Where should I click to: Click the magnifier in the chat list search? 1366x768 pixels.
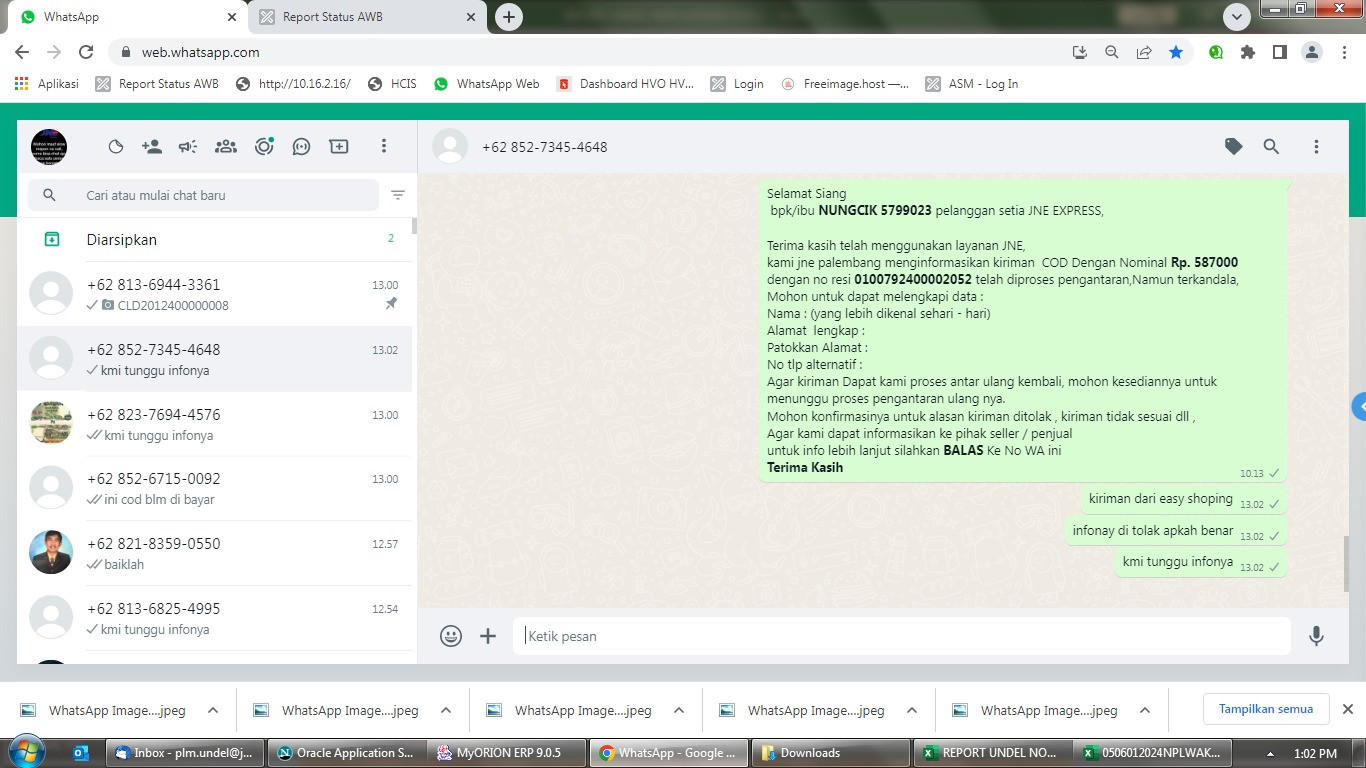[x=49, y=195]
